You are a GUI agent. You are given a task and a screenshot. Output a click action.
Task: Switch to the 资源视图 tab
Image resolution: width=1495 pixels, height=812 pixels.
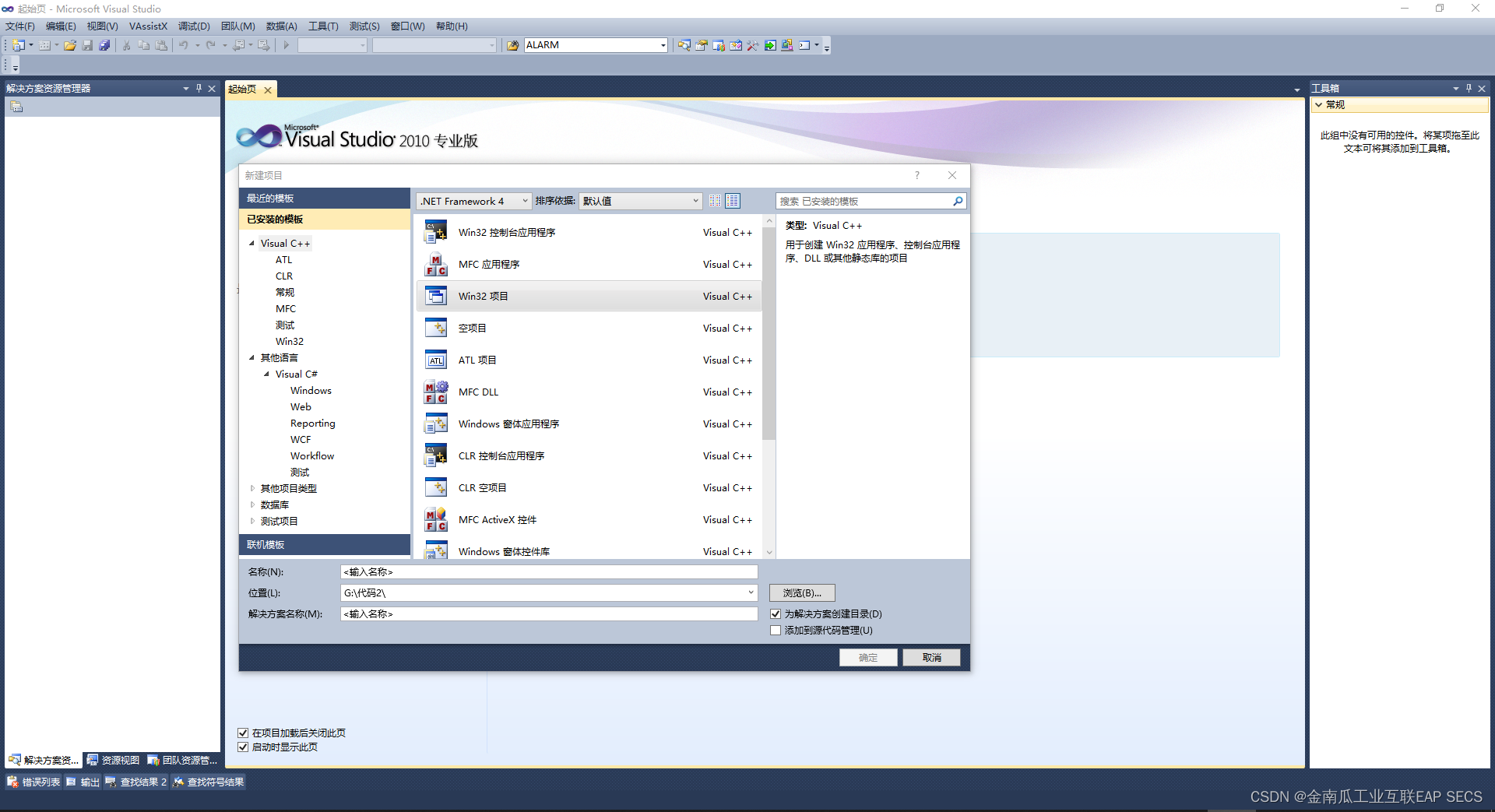point(113,760)
